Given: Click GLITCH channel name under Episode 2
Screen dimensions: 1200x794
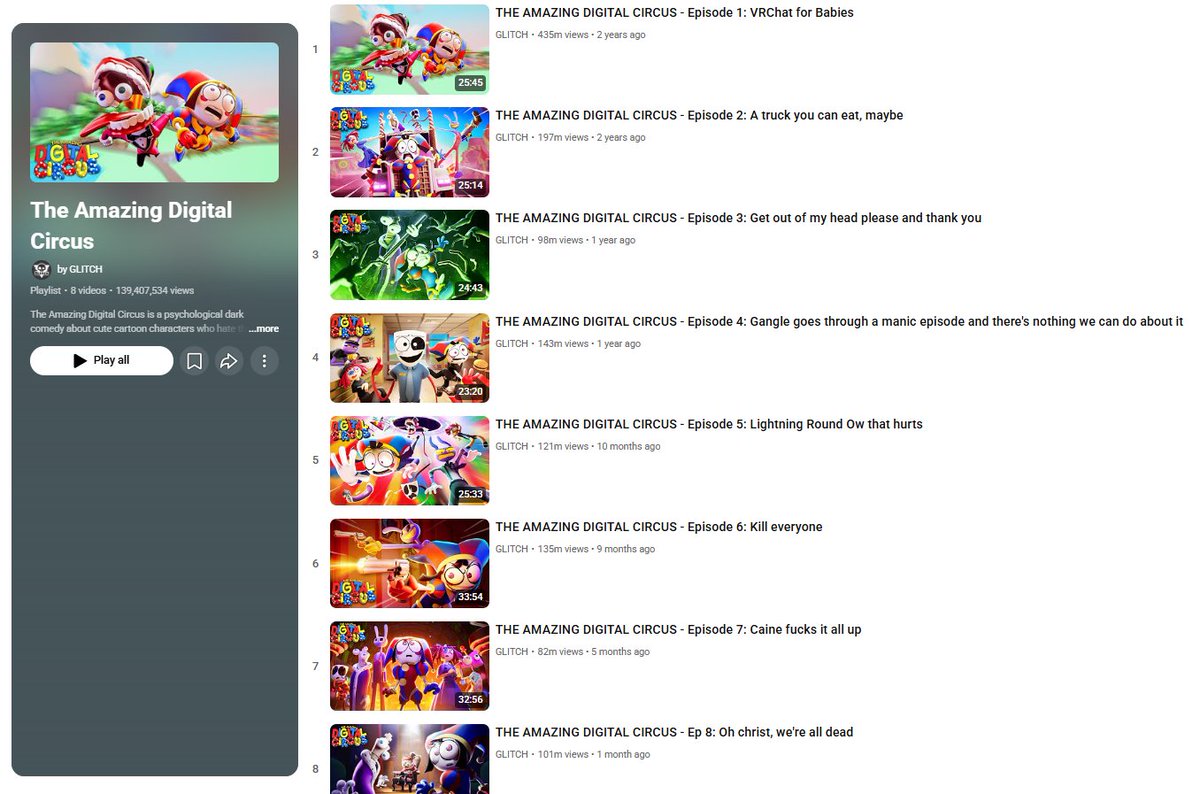Looking at the screenshot, I should point(512,138).
